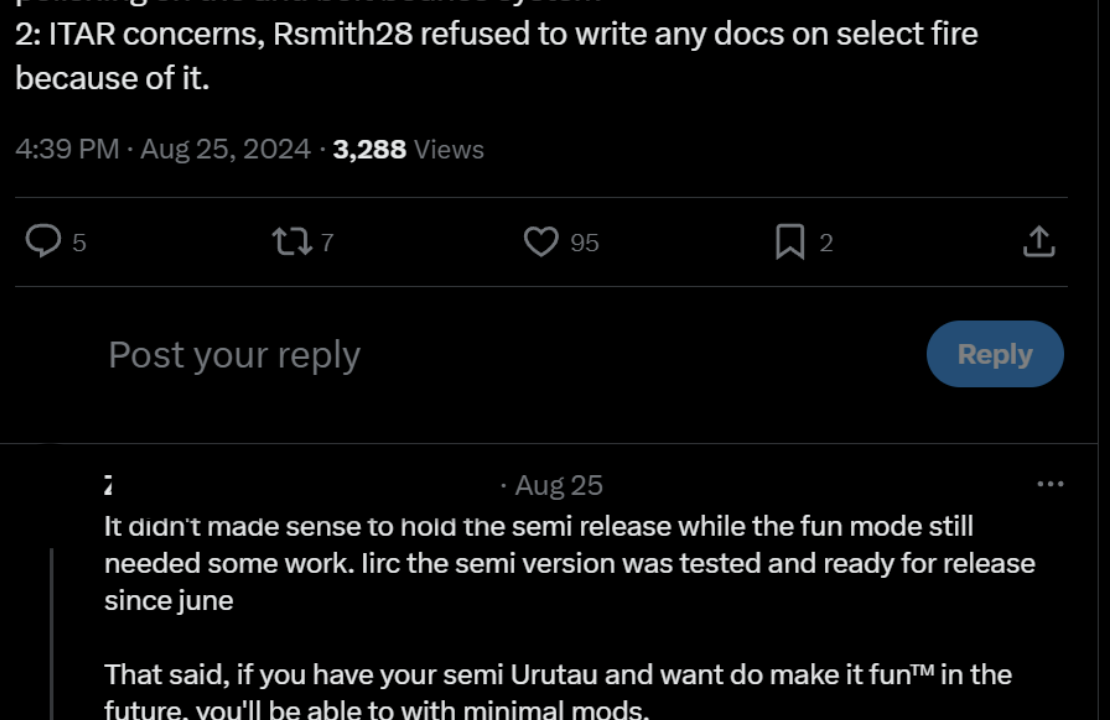Open the reply starting 'It didn't made sense'

coord(570,564)
